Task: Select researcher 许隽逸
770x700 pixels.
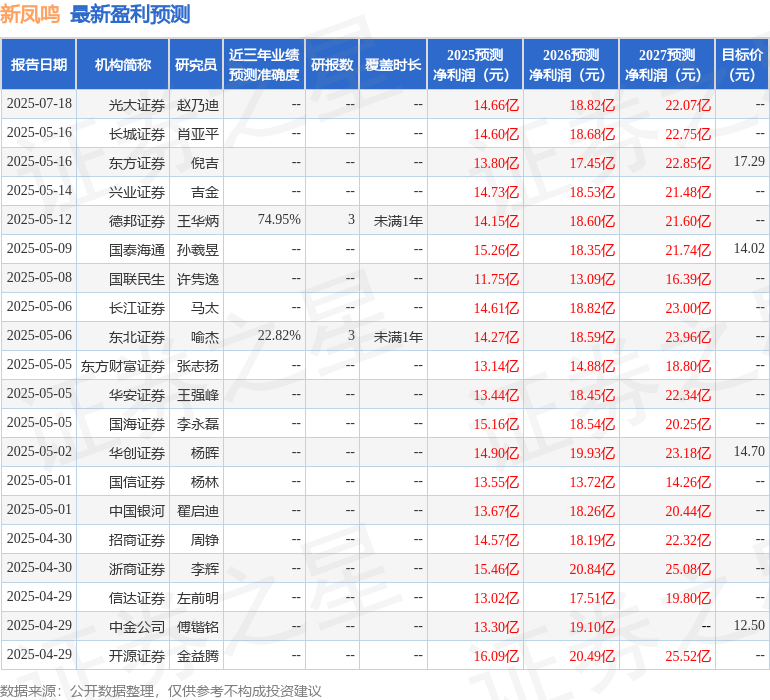Action: pyautogui.click(x=197, y=279)
